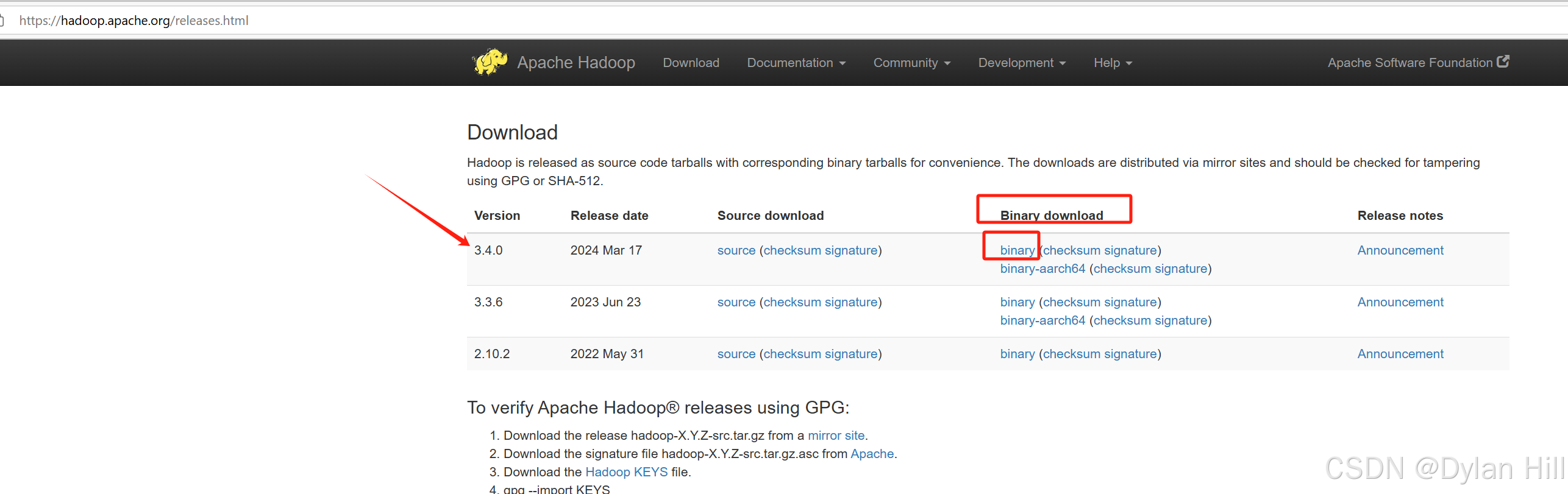Click the Release notes column header

pyautogui.click(x=1400, y=216)
